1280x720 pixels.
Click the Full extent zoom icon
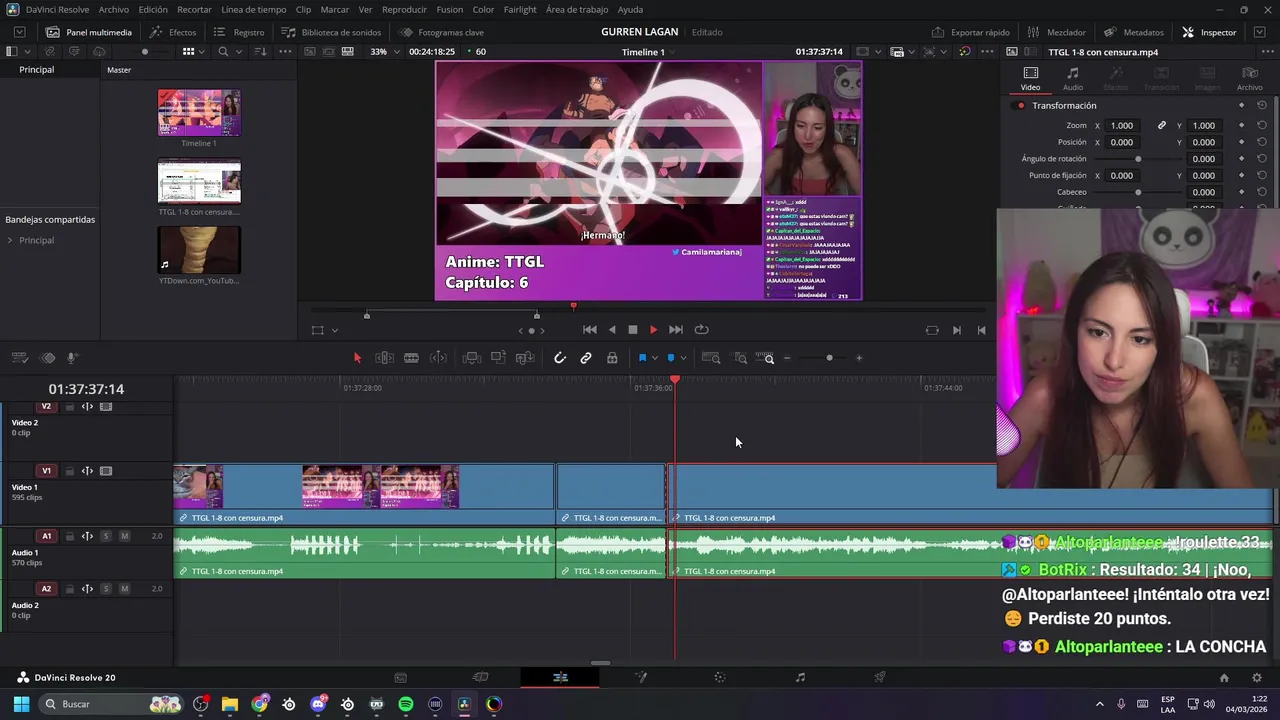(x=711, y=358)
